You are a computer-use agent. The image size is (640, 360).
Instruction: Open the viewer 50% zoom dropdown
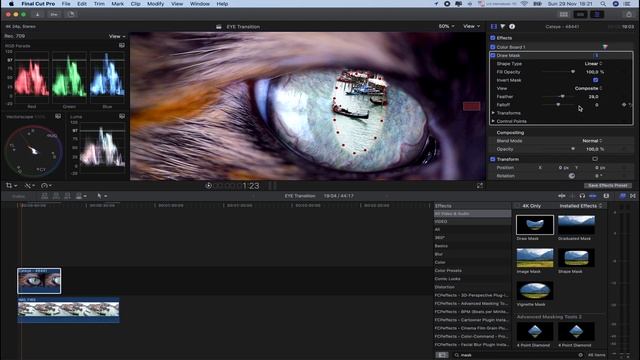click(446, 27)
